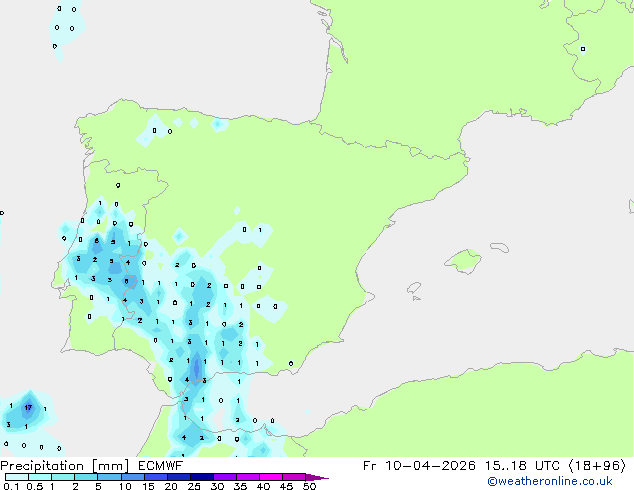Click the date 'Fr 10-04-2026' text
Image resolution: width=634 pixels, height=490 pixels.
pos(419,466)
